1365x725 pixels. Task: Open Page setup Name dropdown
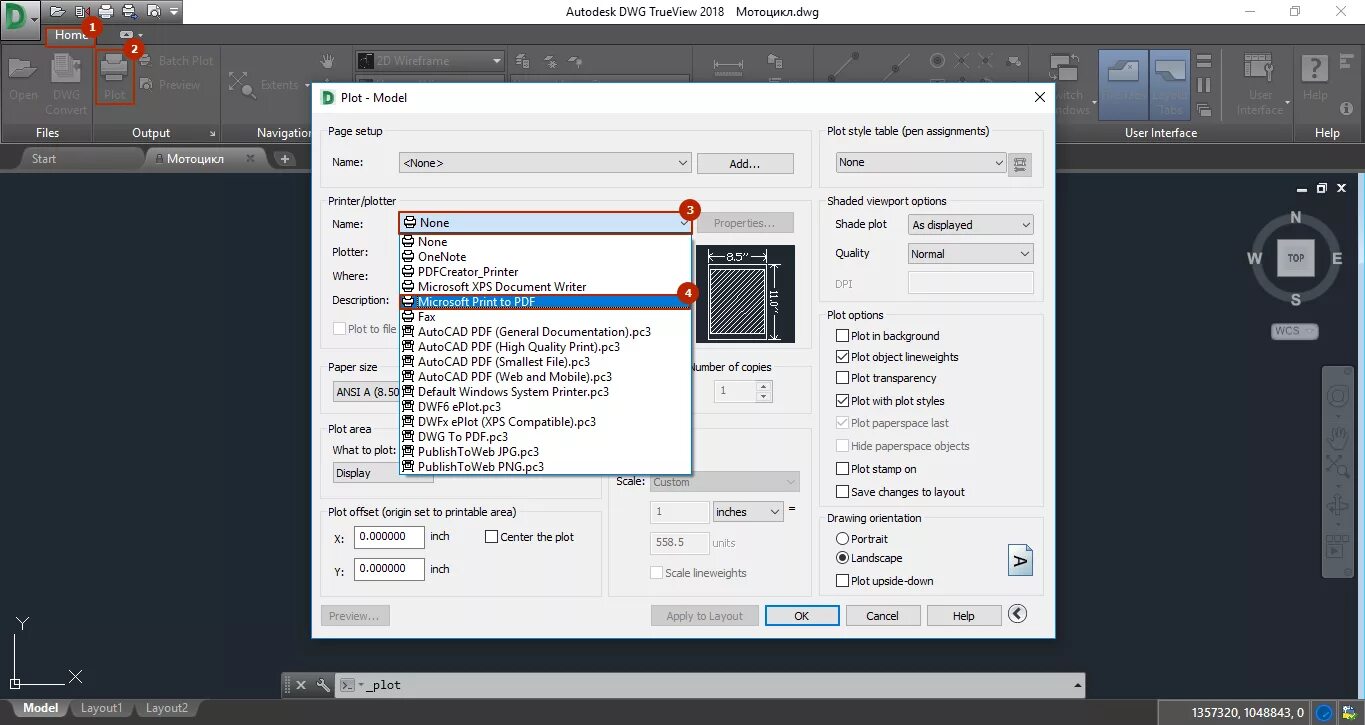[544, 163]
